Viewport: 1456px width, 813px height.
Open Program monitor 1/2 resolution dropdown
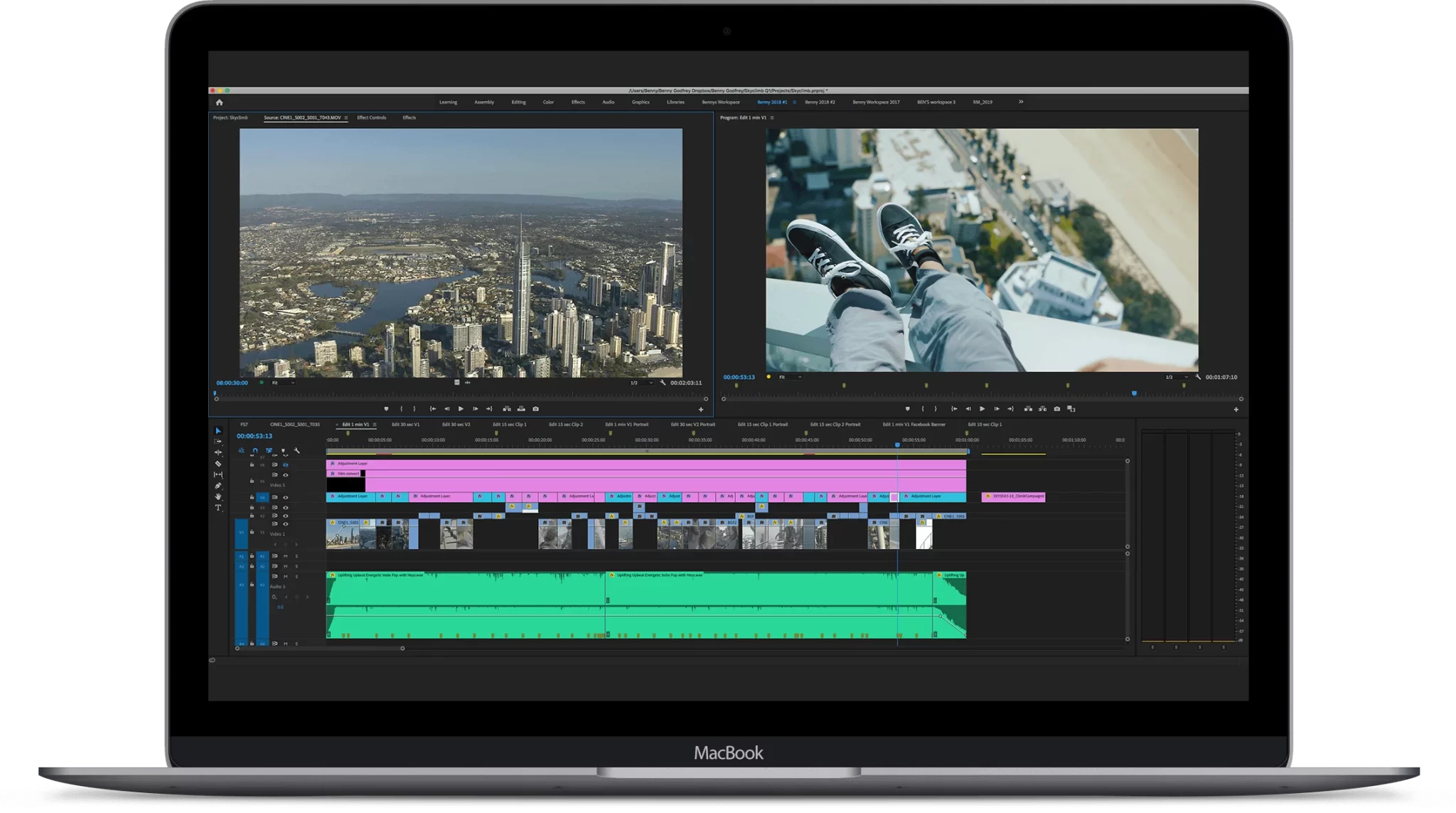[1177, 377]
